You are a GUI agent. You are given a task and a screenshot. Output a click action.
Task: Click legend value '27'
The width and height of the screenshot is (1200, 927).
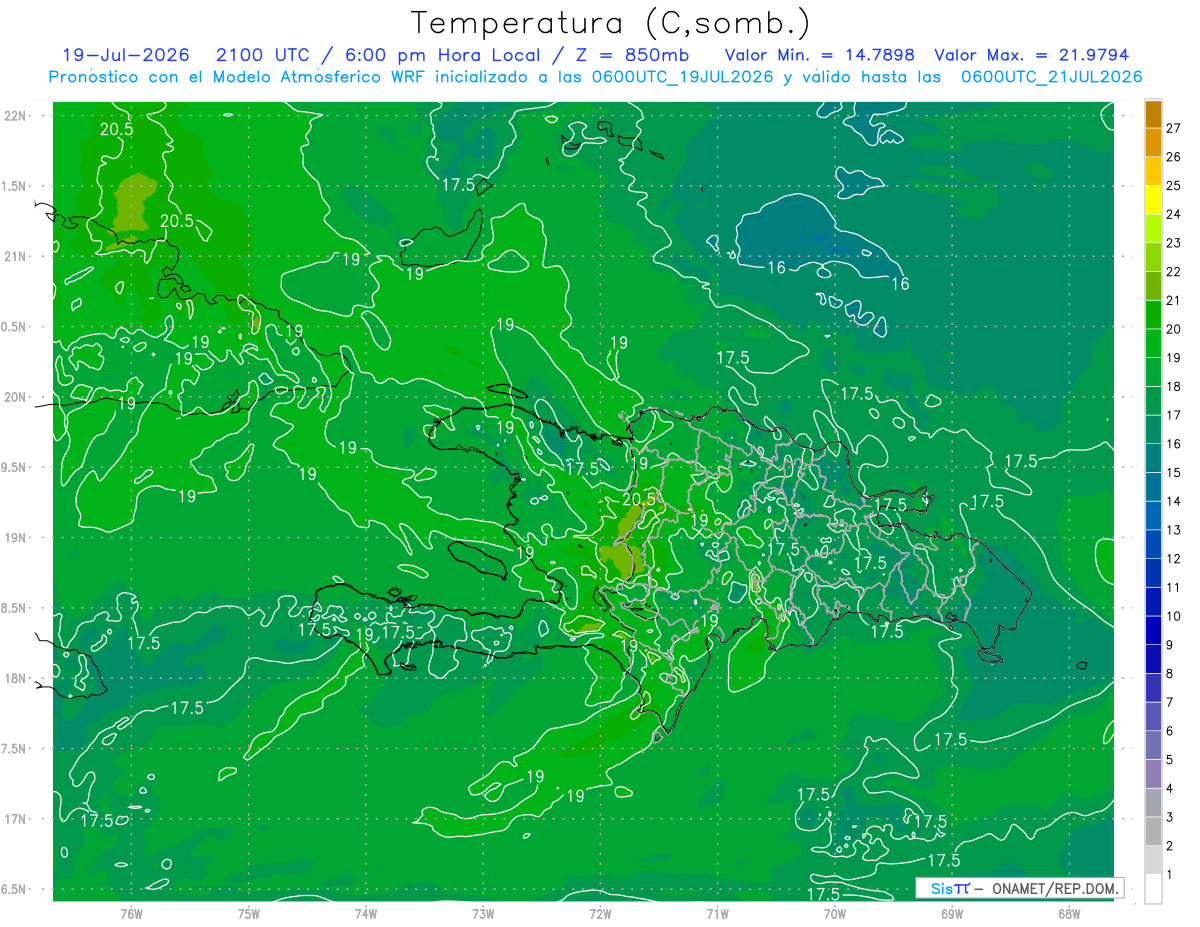(1174, 128)
